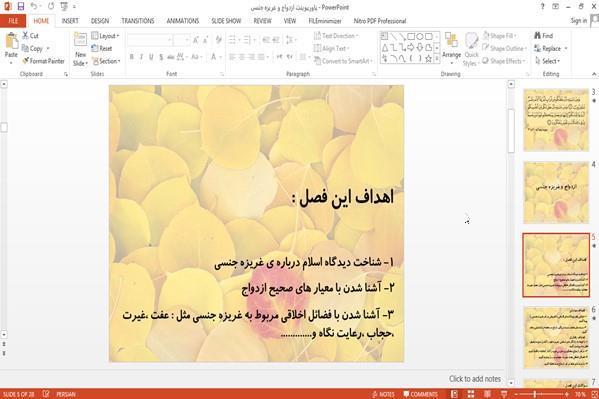
Task: Switch to Slide Sorter view icon
Action: 471,394
